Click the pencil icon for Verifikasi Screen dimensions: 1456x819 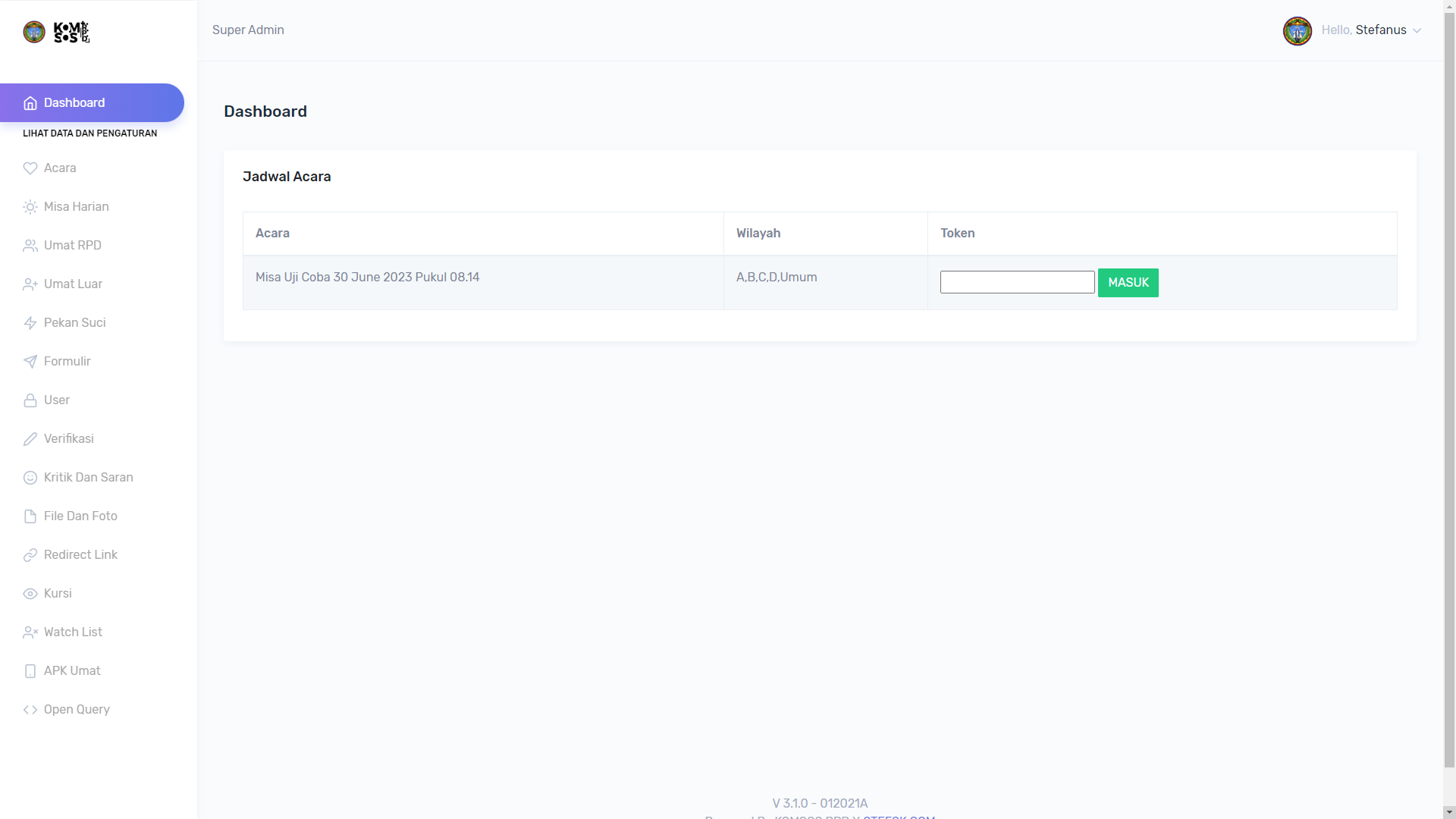pos(30,439)
